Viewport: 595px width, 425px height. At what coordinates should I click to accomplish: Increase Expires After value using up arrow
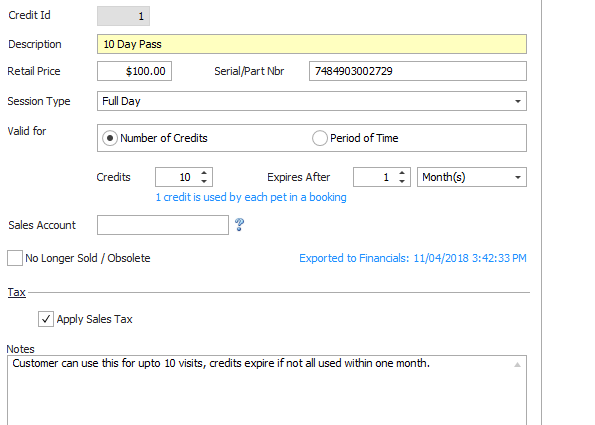tap(402, 173)
